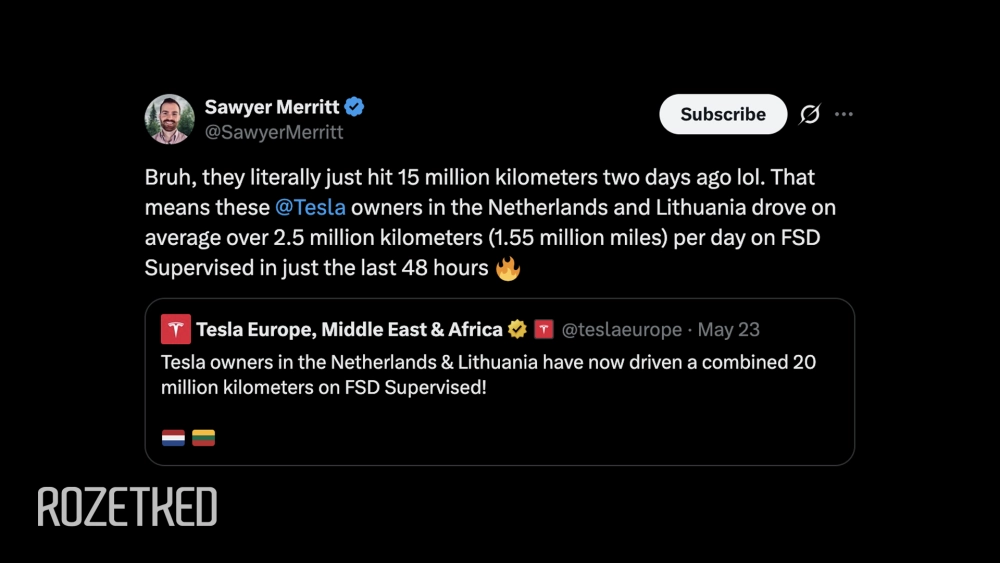1000x563 pixels.
Task: Click the main tweet text starting with Bruh
Action: [x=490, y=223]
